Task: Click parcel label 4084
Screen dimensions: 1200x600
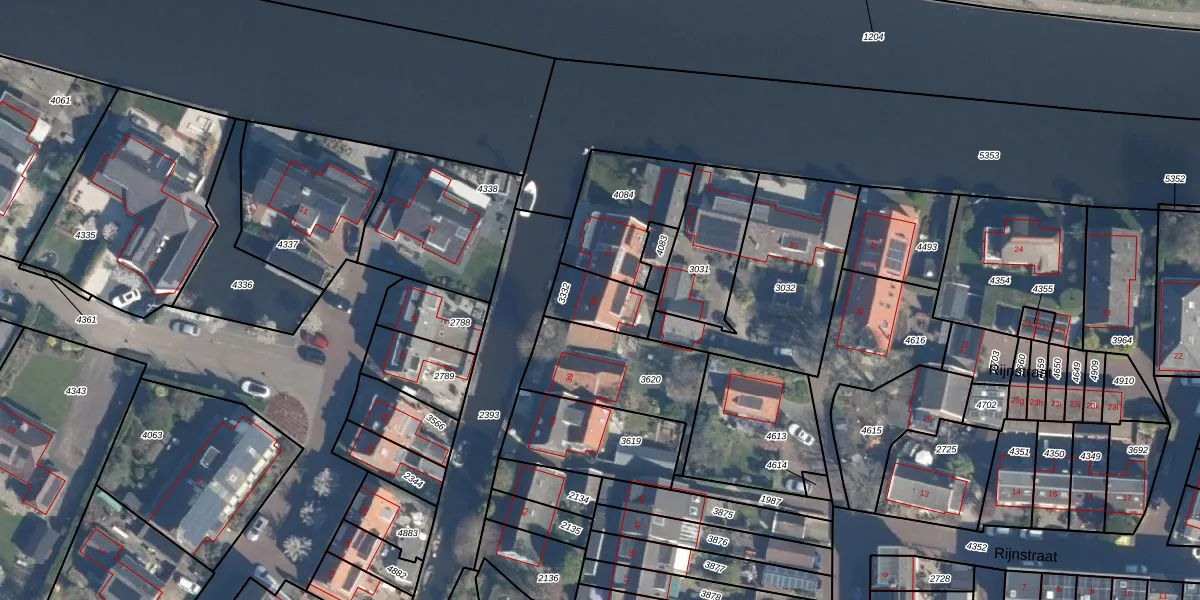Action: [623, 195]
